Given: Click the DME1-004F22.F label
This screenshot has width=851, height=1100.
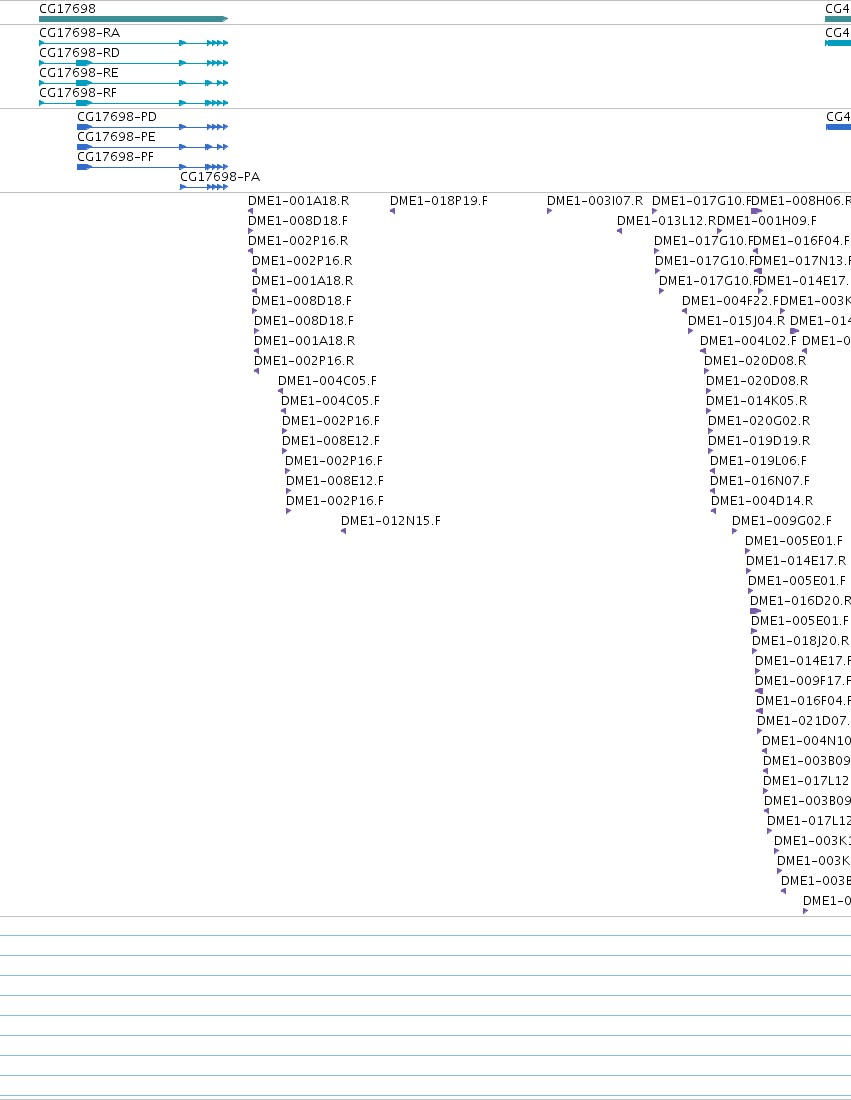Looking at the screenshot, I should pyautogui.click(x=731, y=301).
